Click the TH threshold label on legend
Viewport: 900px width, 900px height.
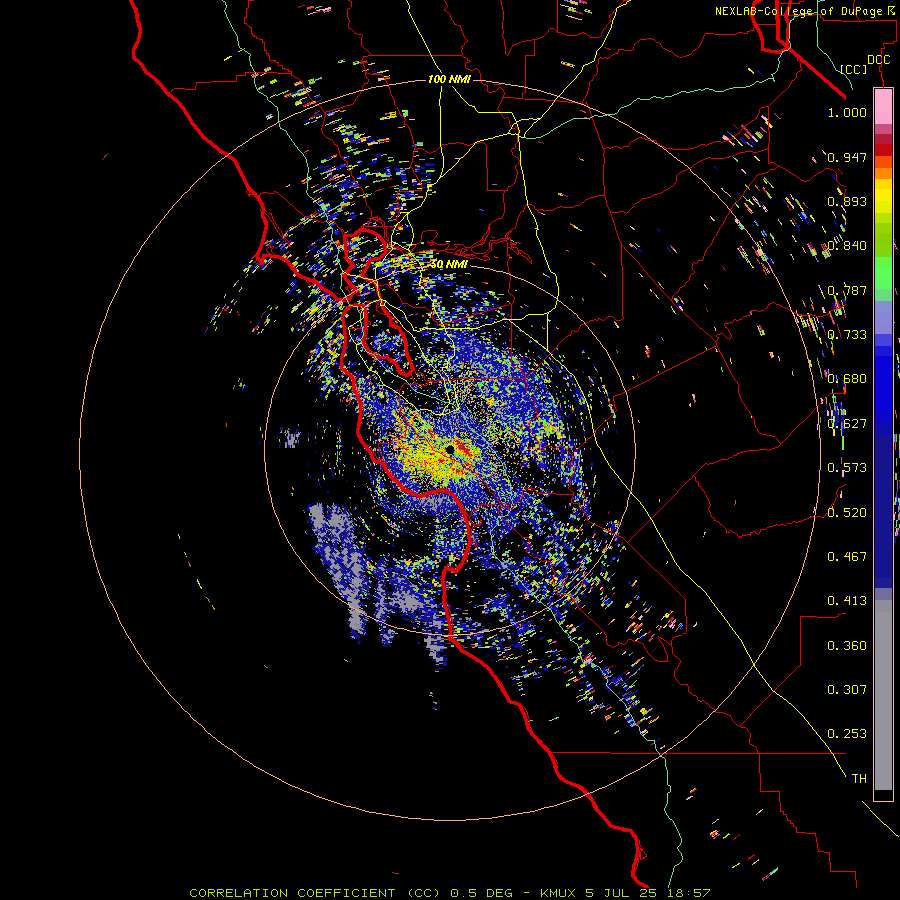pos(859,779)
